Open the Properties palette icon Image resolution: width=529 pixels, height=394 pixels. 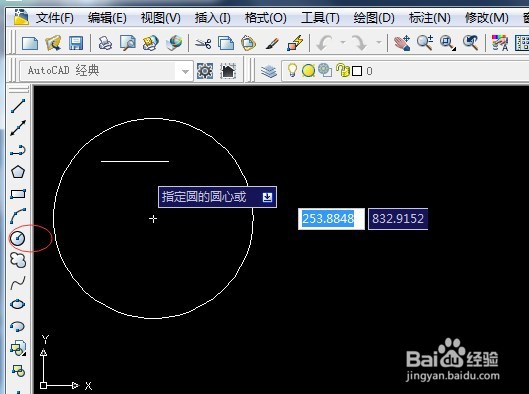click(x=500, y=43)
